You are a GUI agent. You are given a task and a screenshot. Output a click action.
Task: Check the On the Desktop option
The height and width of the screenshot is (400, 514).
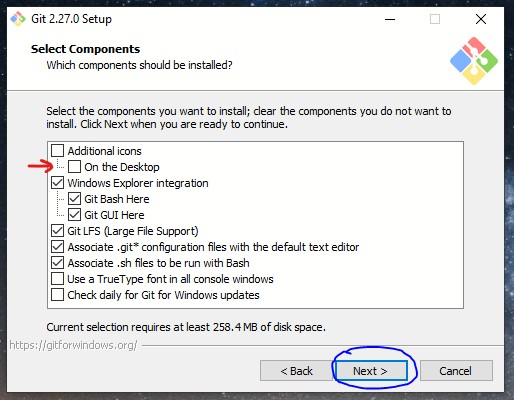pos(74,167)
